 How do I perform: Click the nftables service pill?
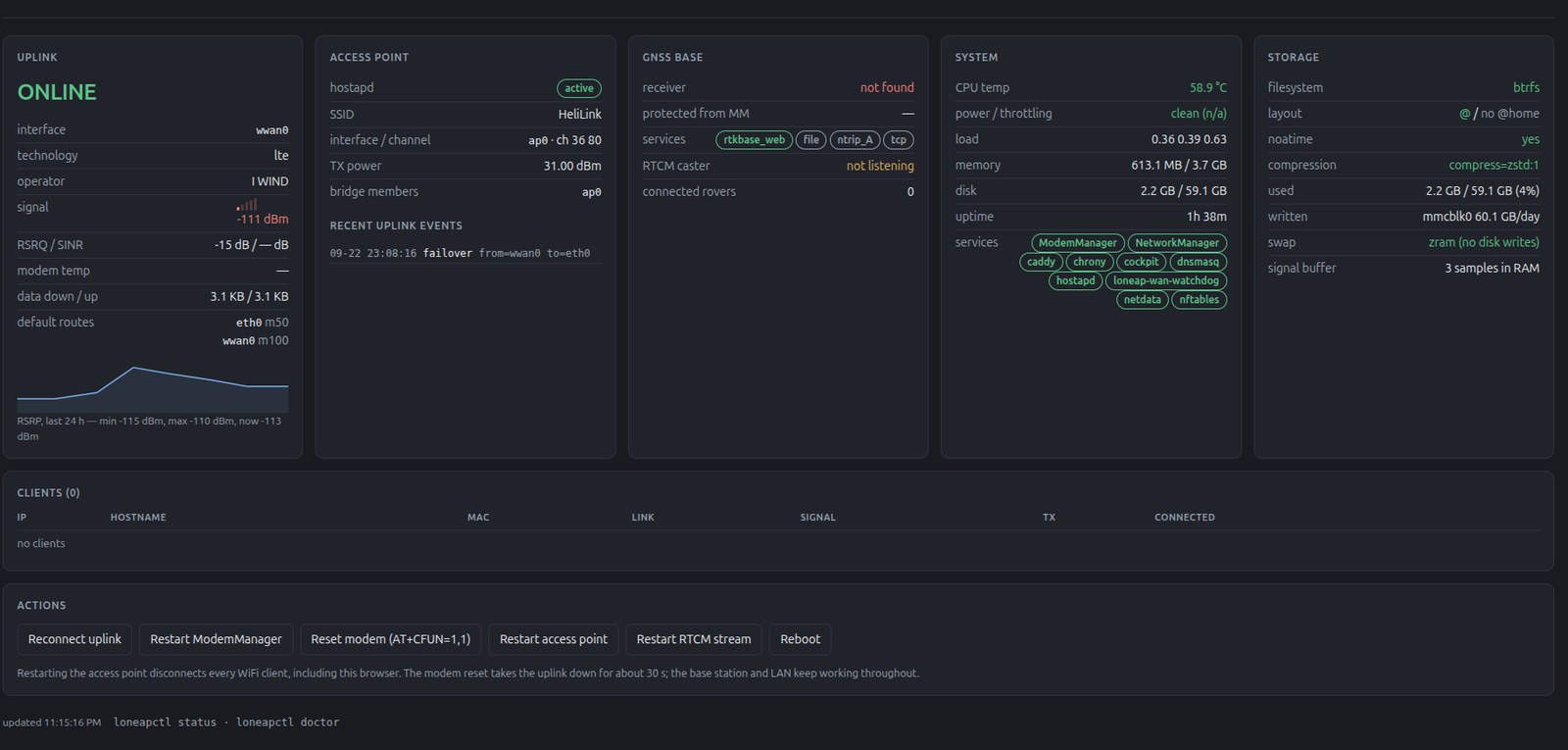(x=1199, y=300)
